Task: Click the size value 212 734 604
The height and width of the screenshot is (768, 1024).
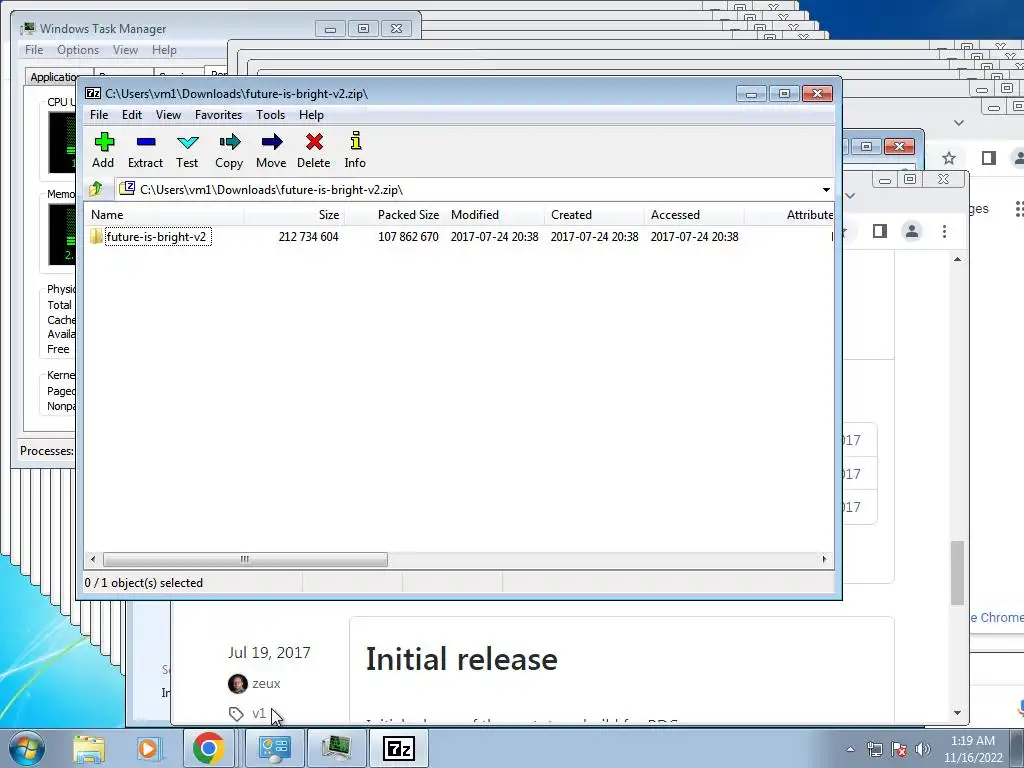Action: pyautogui.click(x=308, y=236)
